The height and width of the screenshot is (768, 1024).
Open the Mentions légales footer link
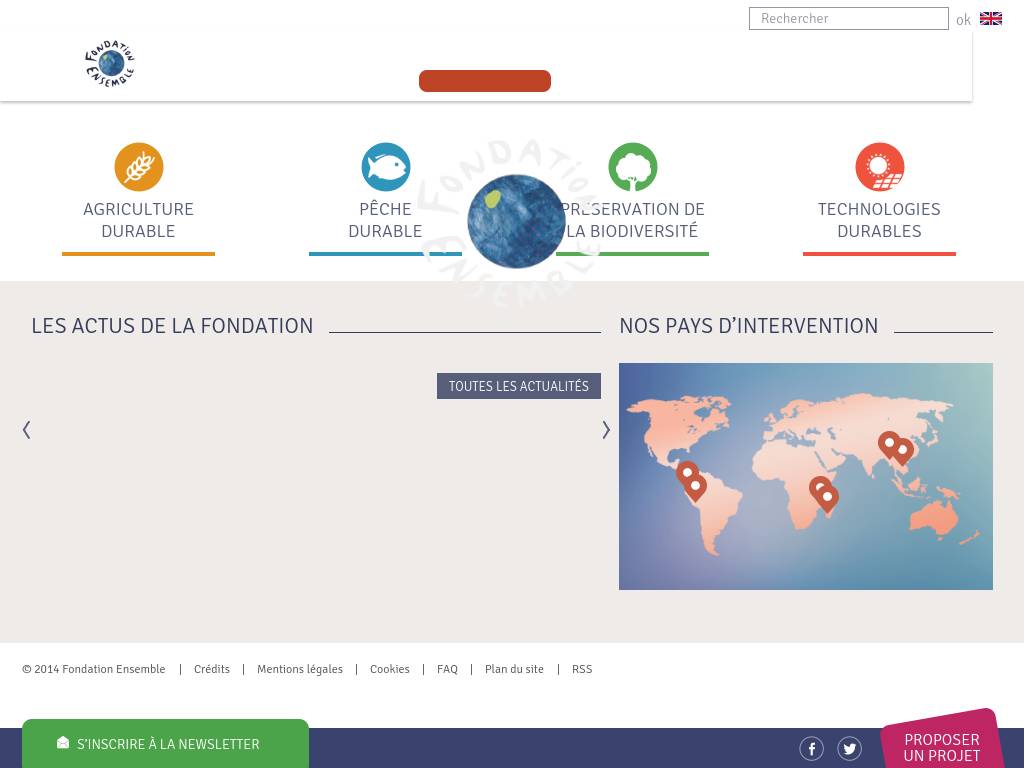(299, 669)
